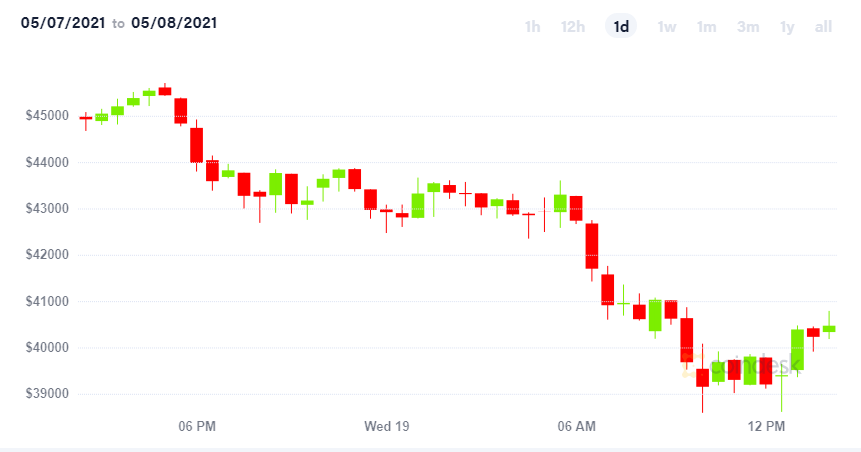This screenshot has height=452, width=861.
Task: Choose the 1y time range
Action: coord(787,26)
